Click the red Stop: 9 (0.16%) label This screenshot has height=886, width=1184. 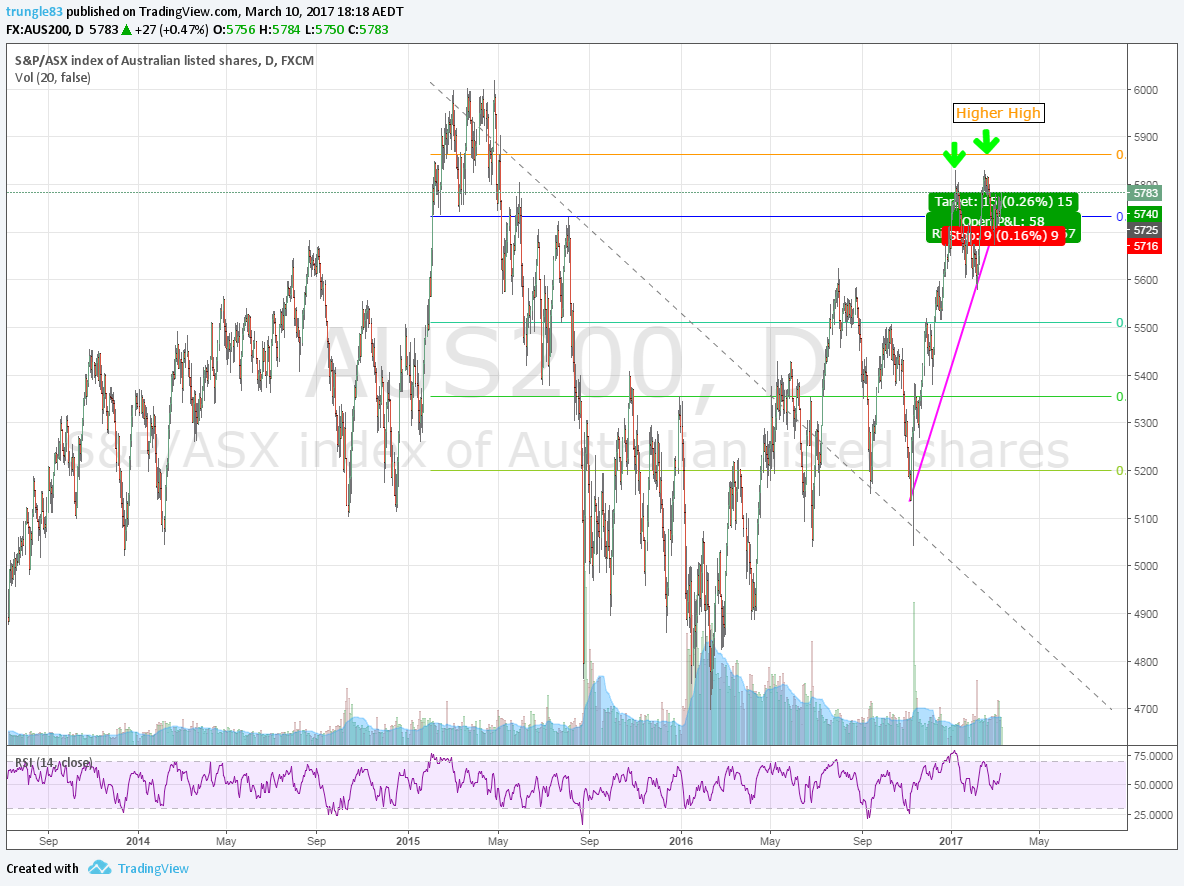pos(1004,236)
